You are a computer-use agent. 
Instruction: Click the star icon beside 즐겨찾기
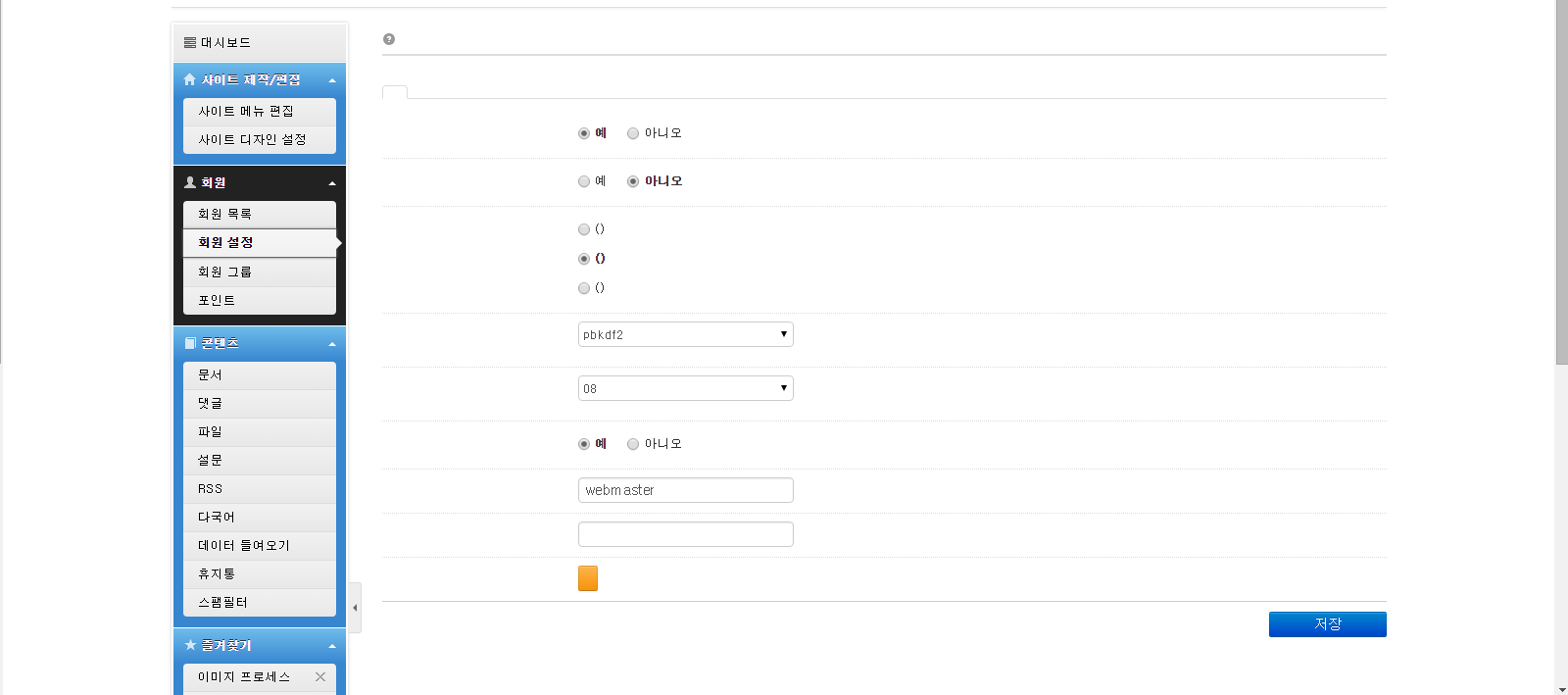[x=190, y=645]
